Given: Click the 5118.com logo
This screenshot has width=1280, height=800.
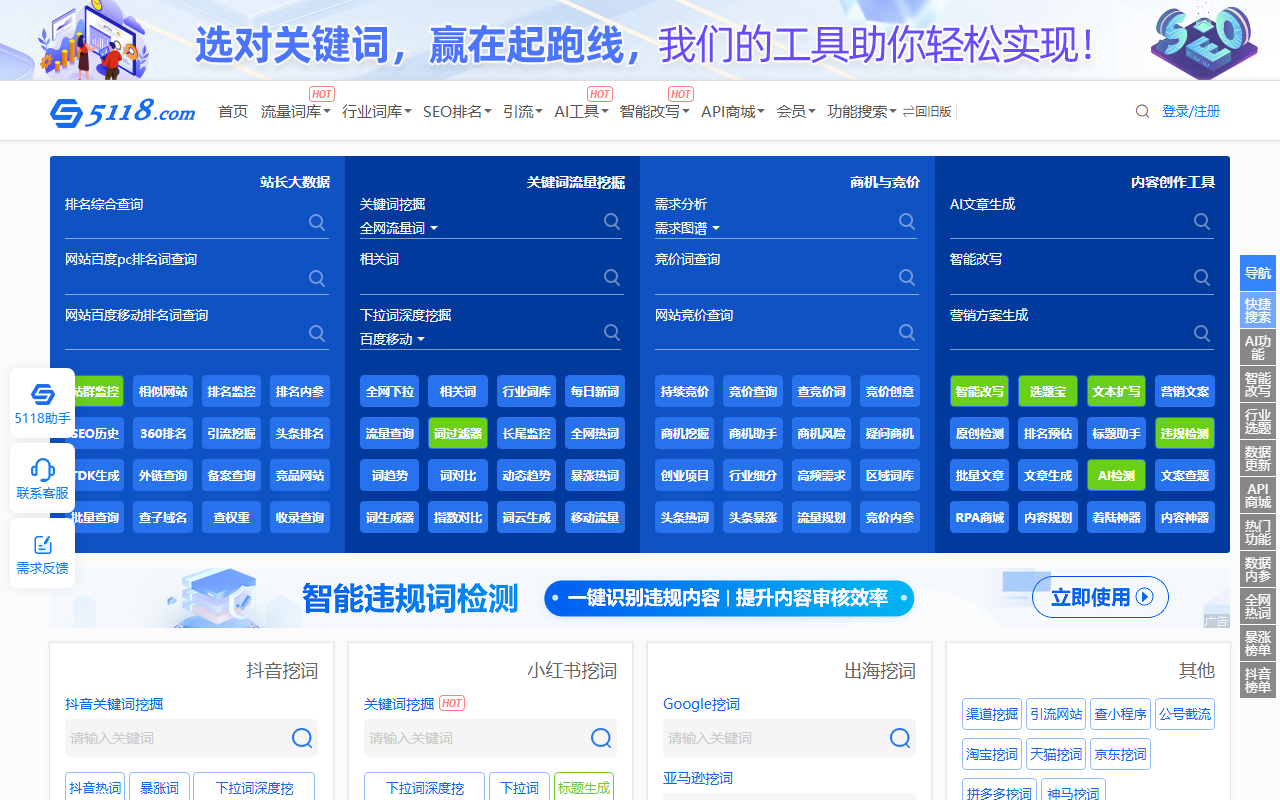Looking at the screenshot, I should [123, 112].
